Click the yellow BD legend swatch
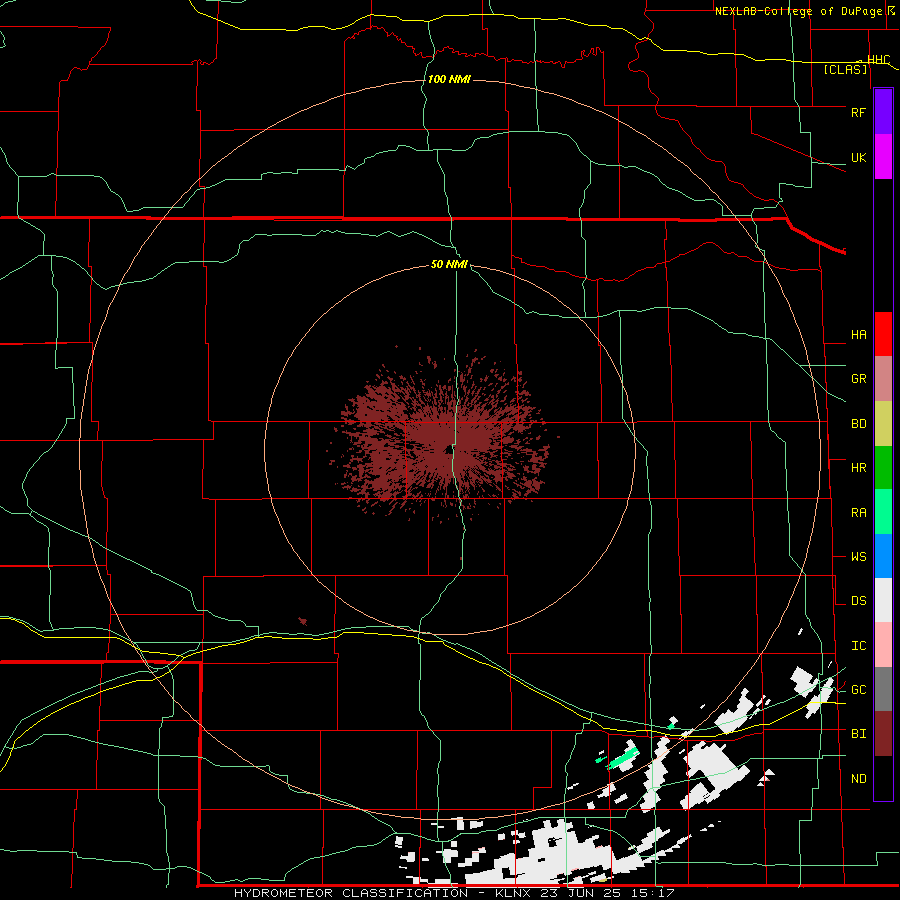Screen dimensions: 900x900 (883, 423)
